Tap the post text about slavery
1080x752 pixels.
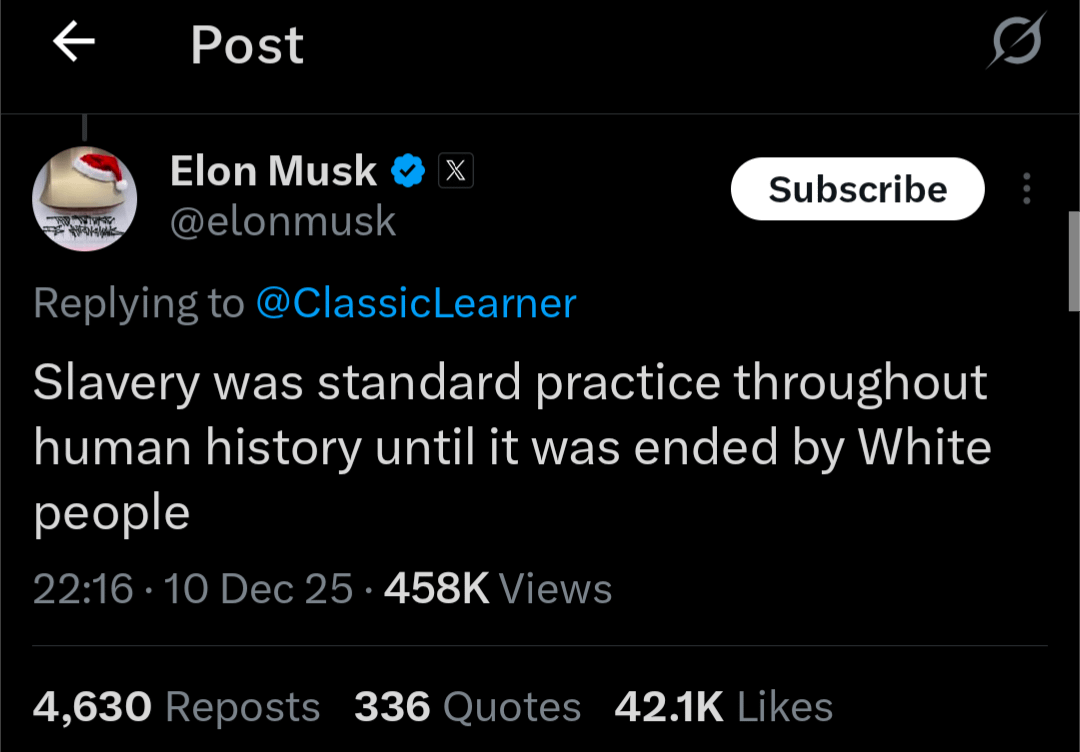click(x=511, y=447)
